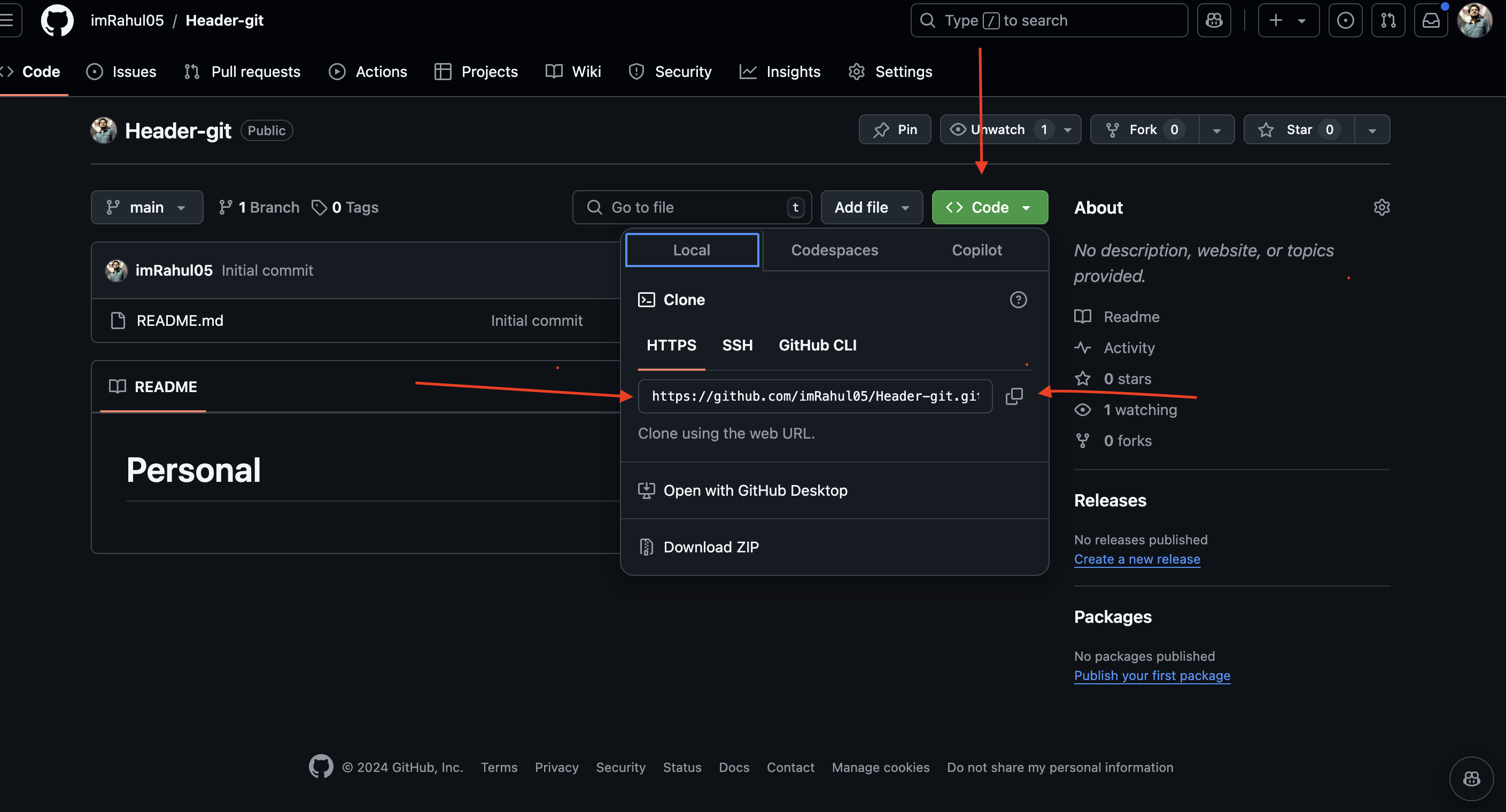Screen dimensions: 1506x812
Task: Open Copilot chat icon in header
Action: (1214, 20)
